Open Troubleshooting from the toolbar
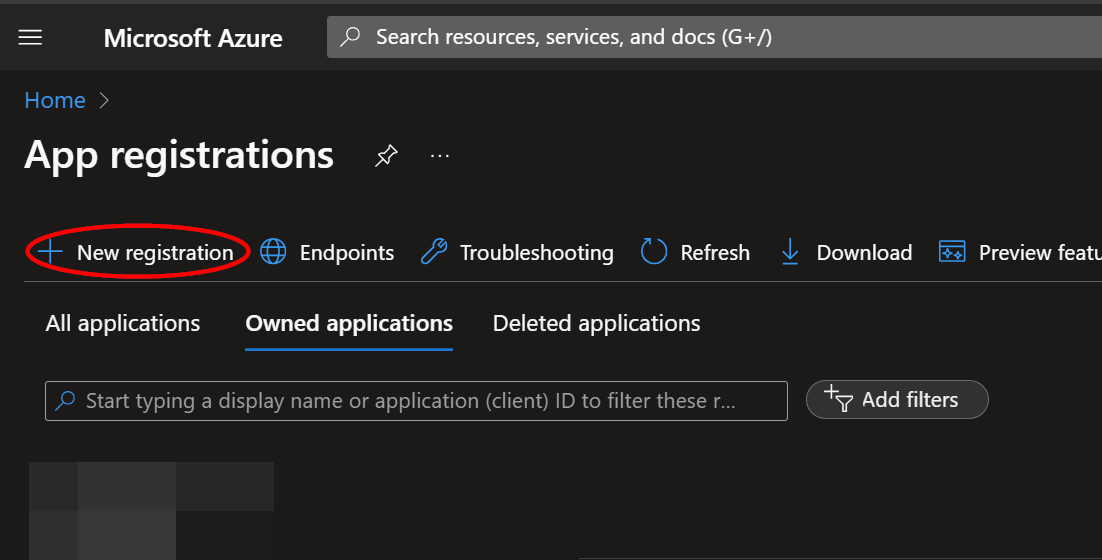The width and height of the screenshot is (1102, 560). pos(517,252)
